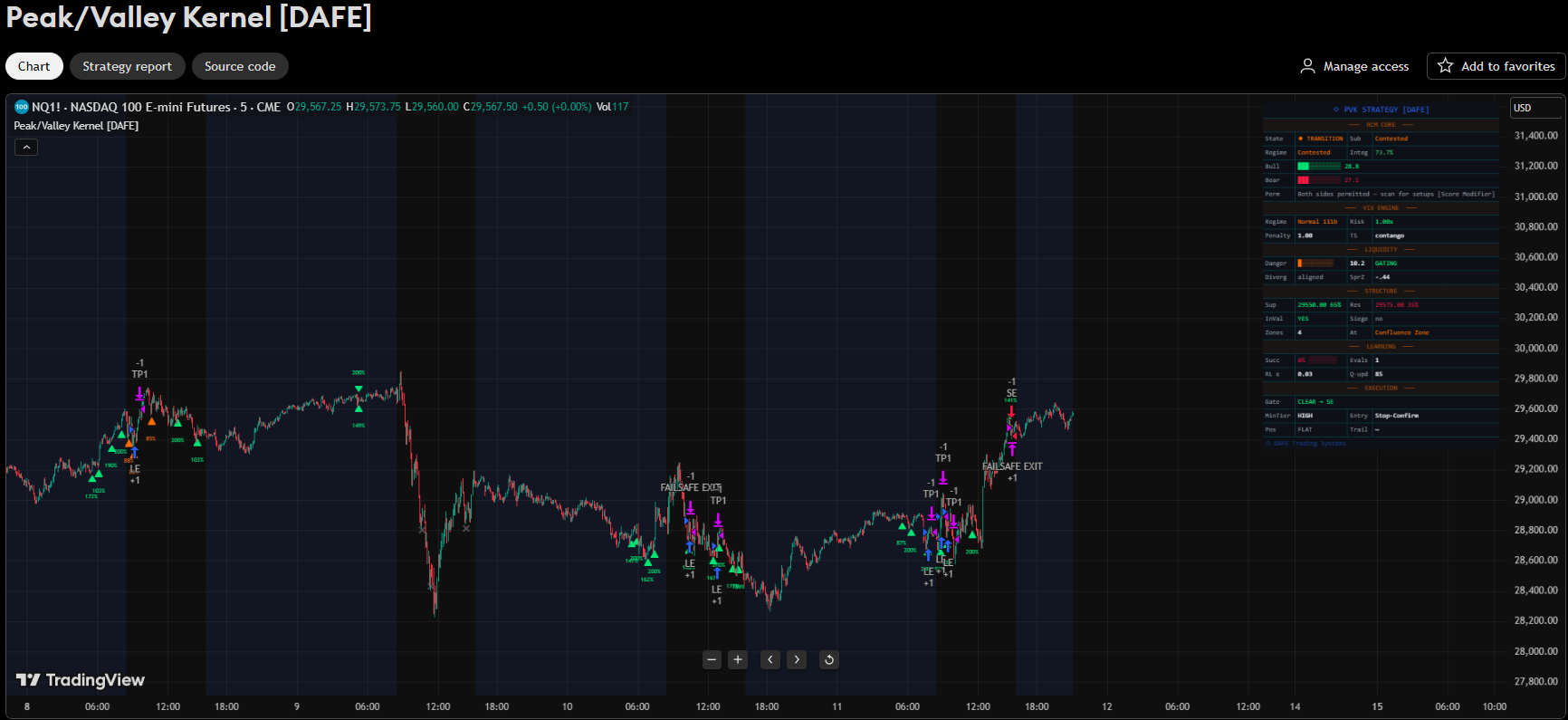Screen dimensions: 1568x720
Task: Click the high value H29,573.75 in legend
Action: 373,107
